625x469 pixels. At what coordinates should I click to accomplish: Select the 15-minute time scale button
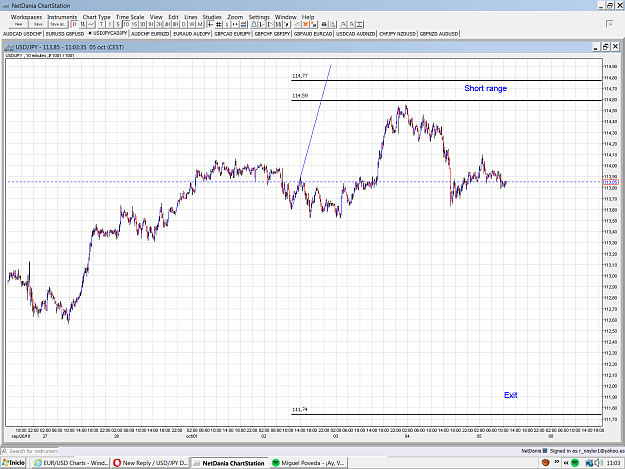tap(134, 24)
